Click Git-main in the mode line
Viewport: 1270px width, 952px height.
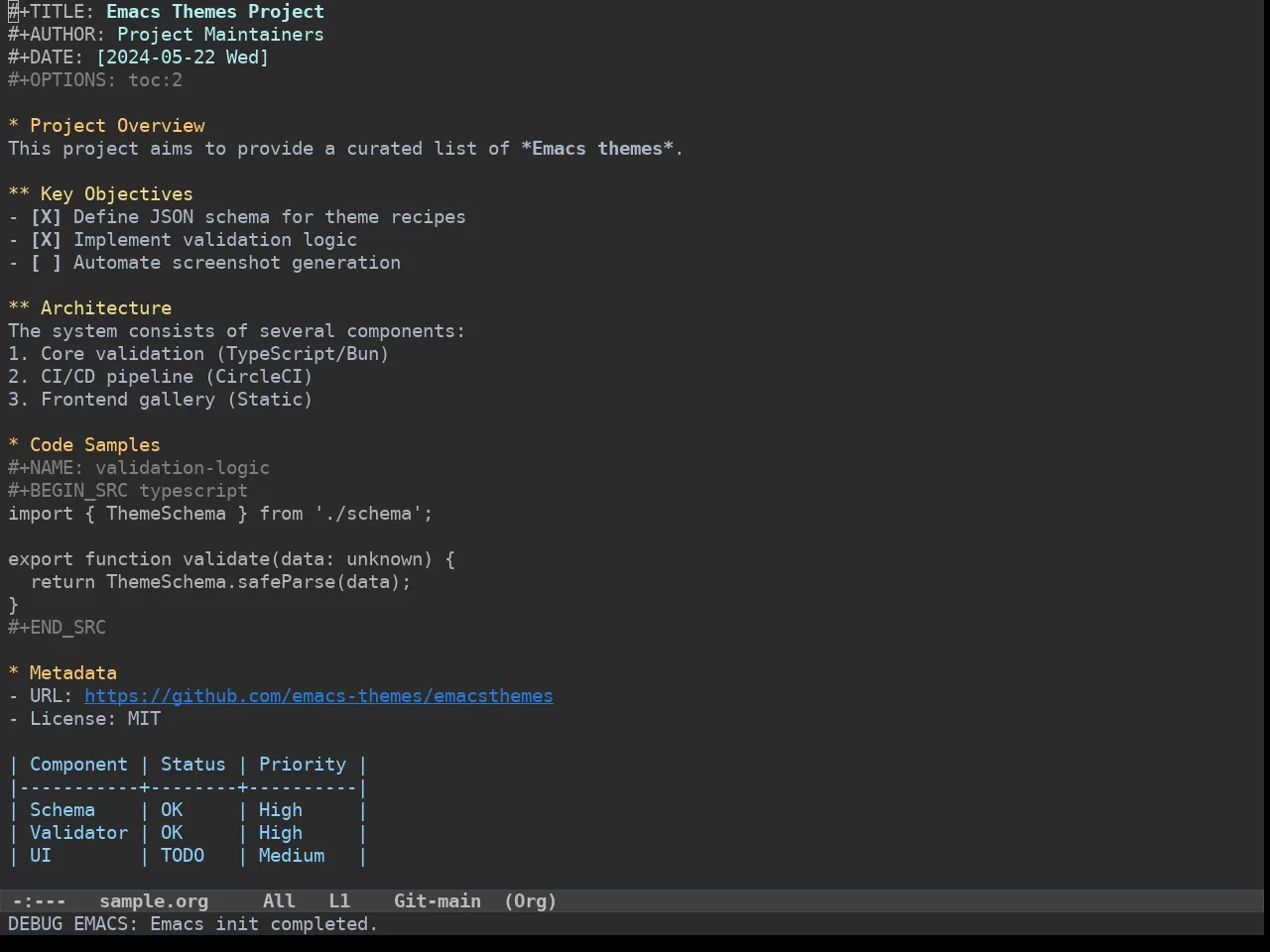438,901
